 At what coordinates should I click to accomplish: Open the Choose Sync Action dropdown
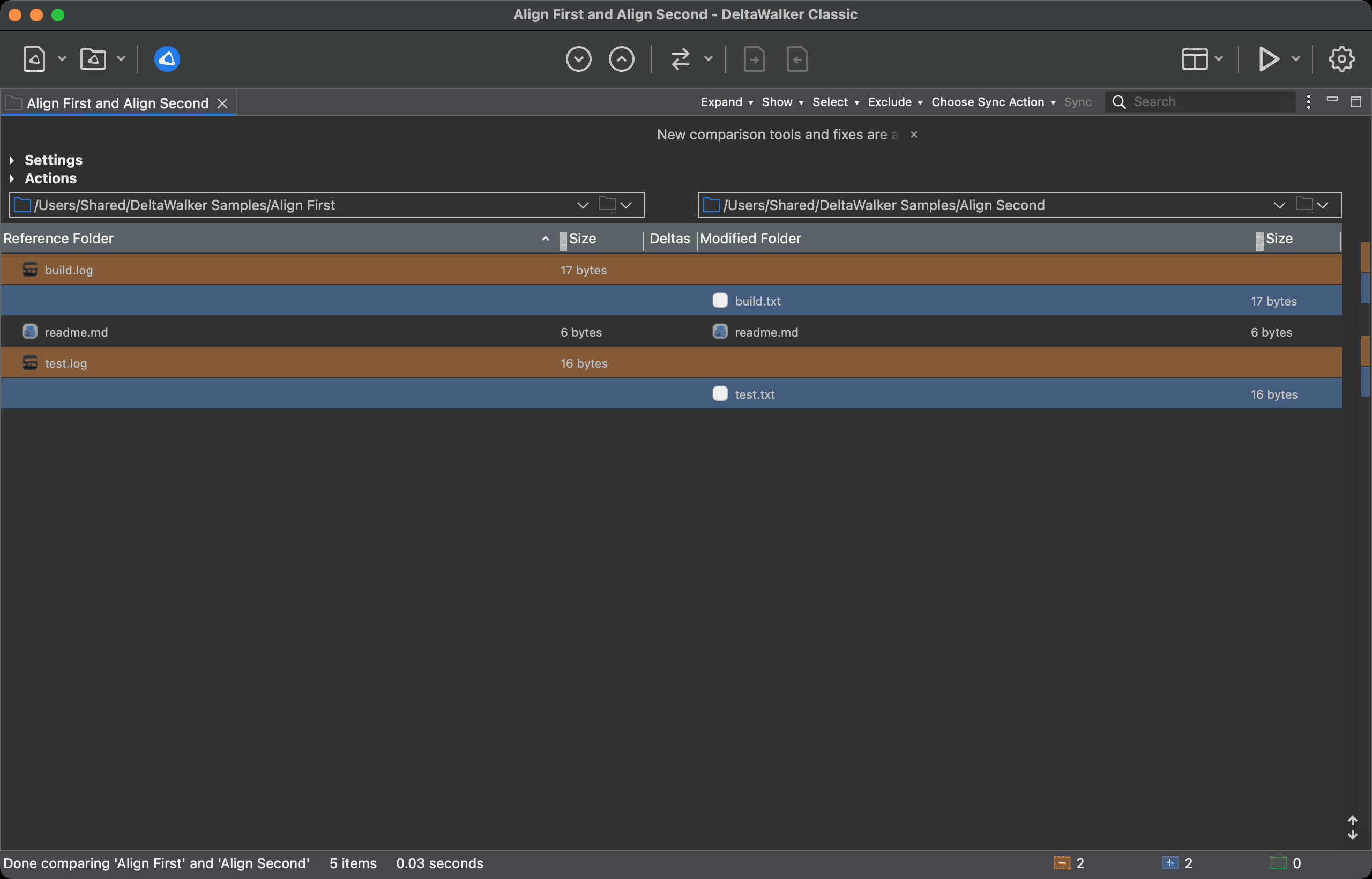(993, 102)
